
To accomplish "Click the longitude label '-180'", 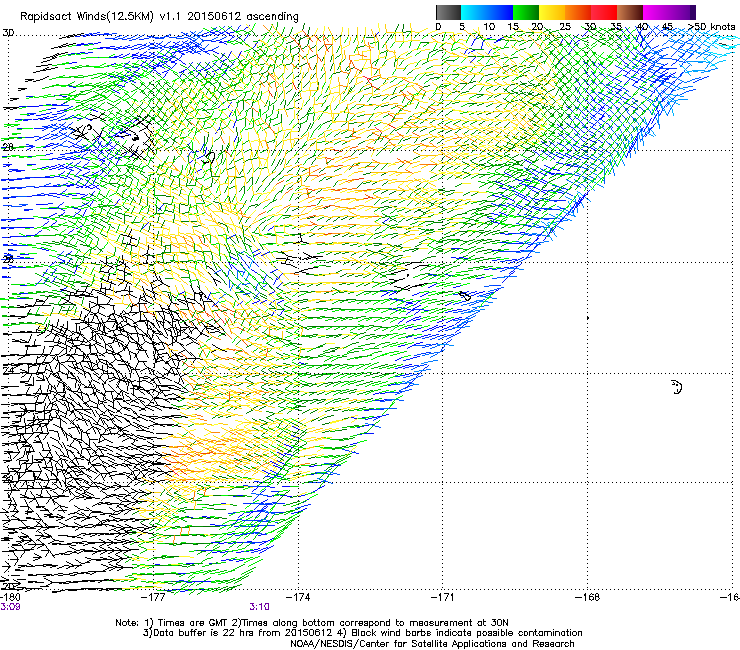I will (10, 597).
